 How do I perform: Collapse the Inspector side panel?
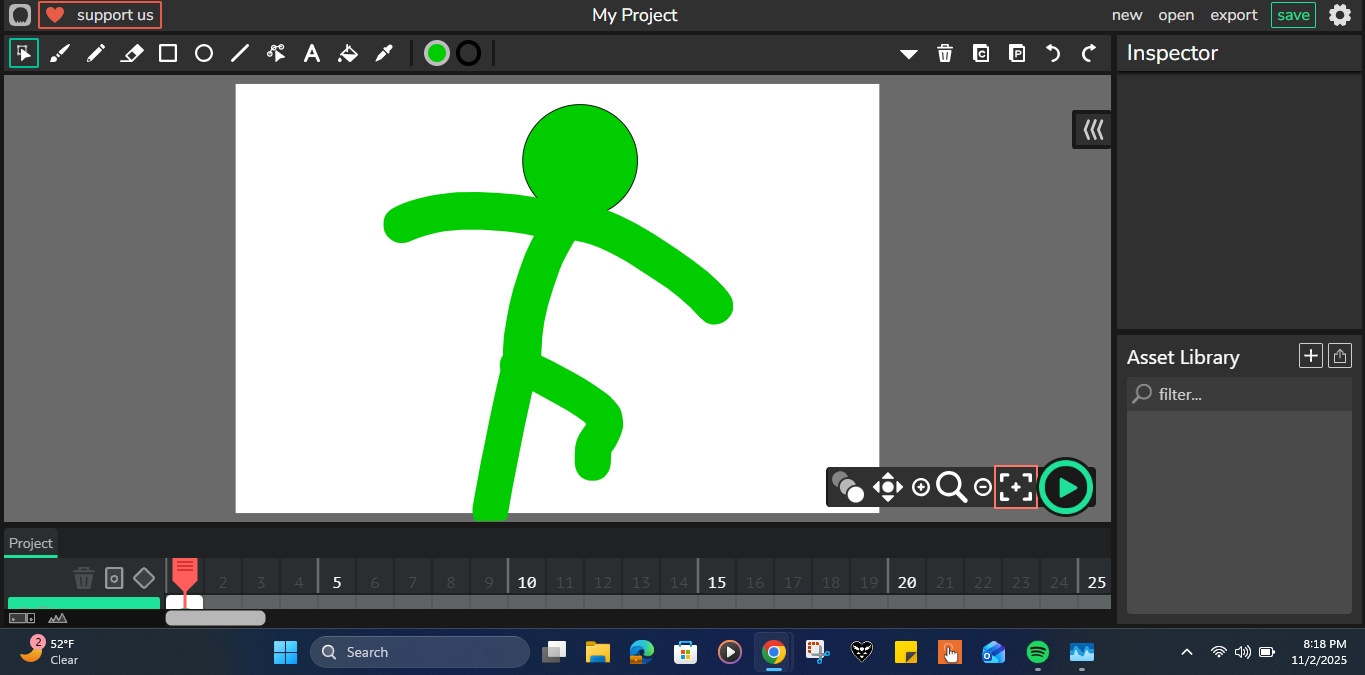(x=1092, y=130)
